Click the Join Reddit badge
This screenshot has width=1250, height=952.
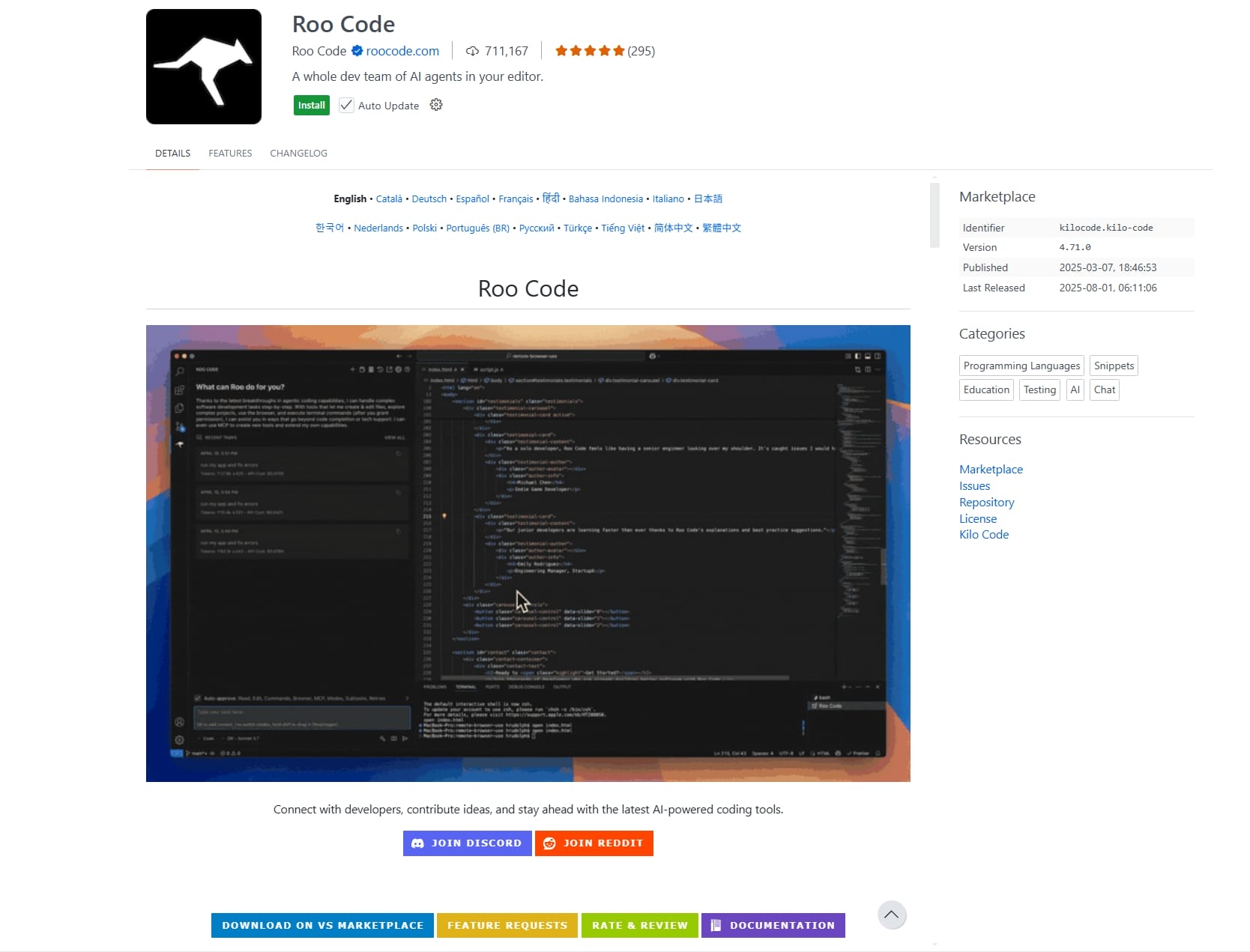coord(594,843)
